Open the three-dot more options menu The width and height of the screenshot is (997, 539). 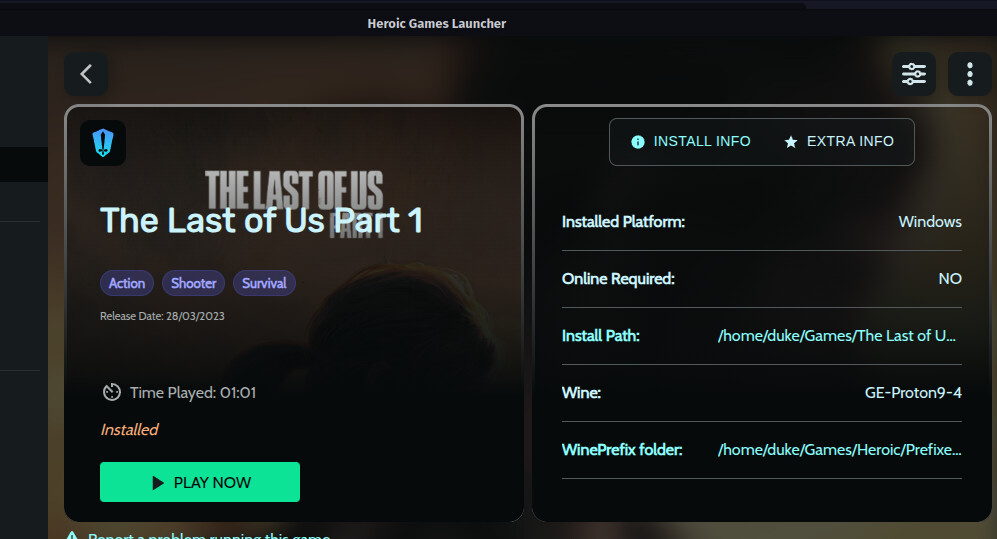(970, 74)
